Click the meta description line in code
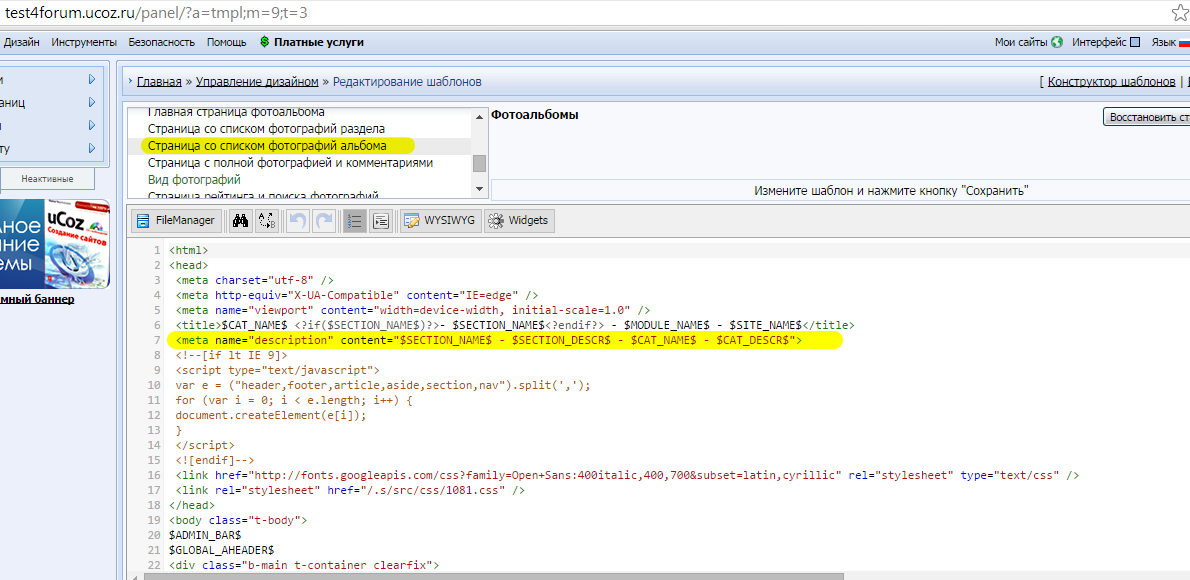Image resolution: width=1190 pixels, height=580 pixels. 489,340
